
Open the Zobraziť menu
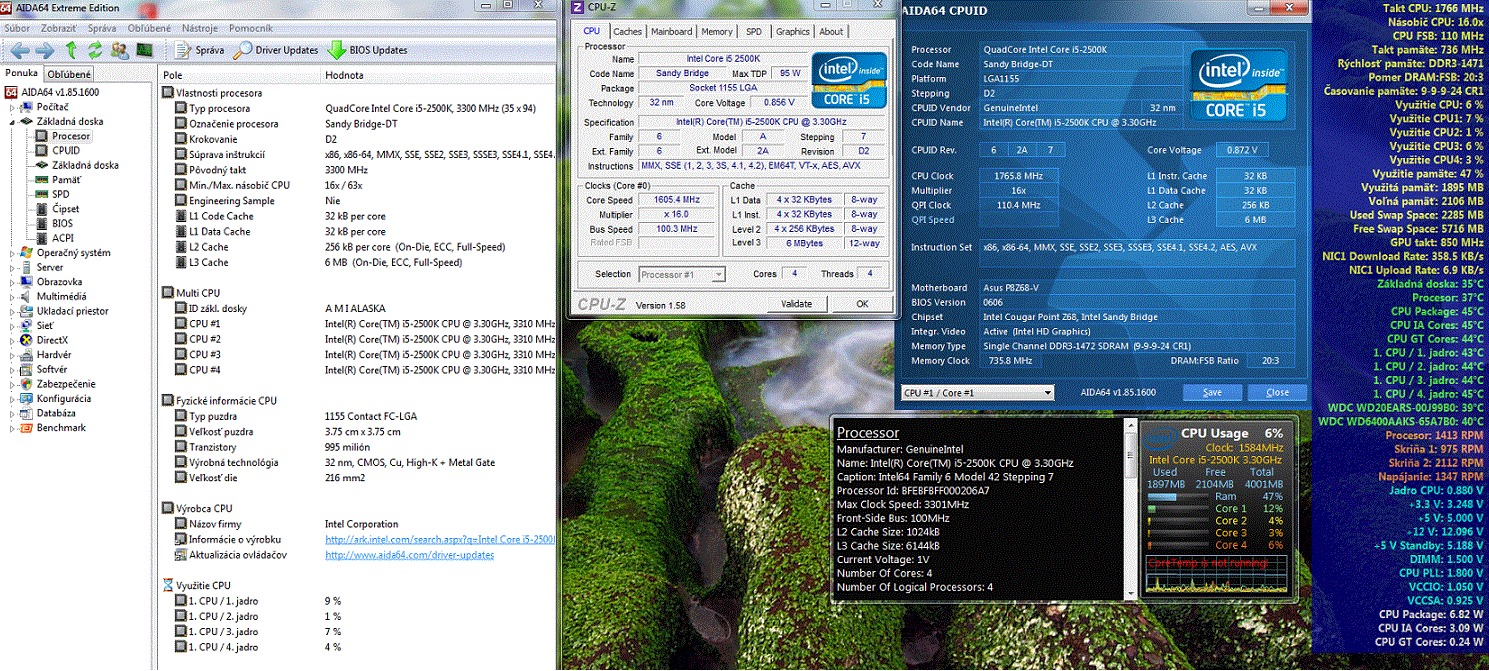coord(59,28)
